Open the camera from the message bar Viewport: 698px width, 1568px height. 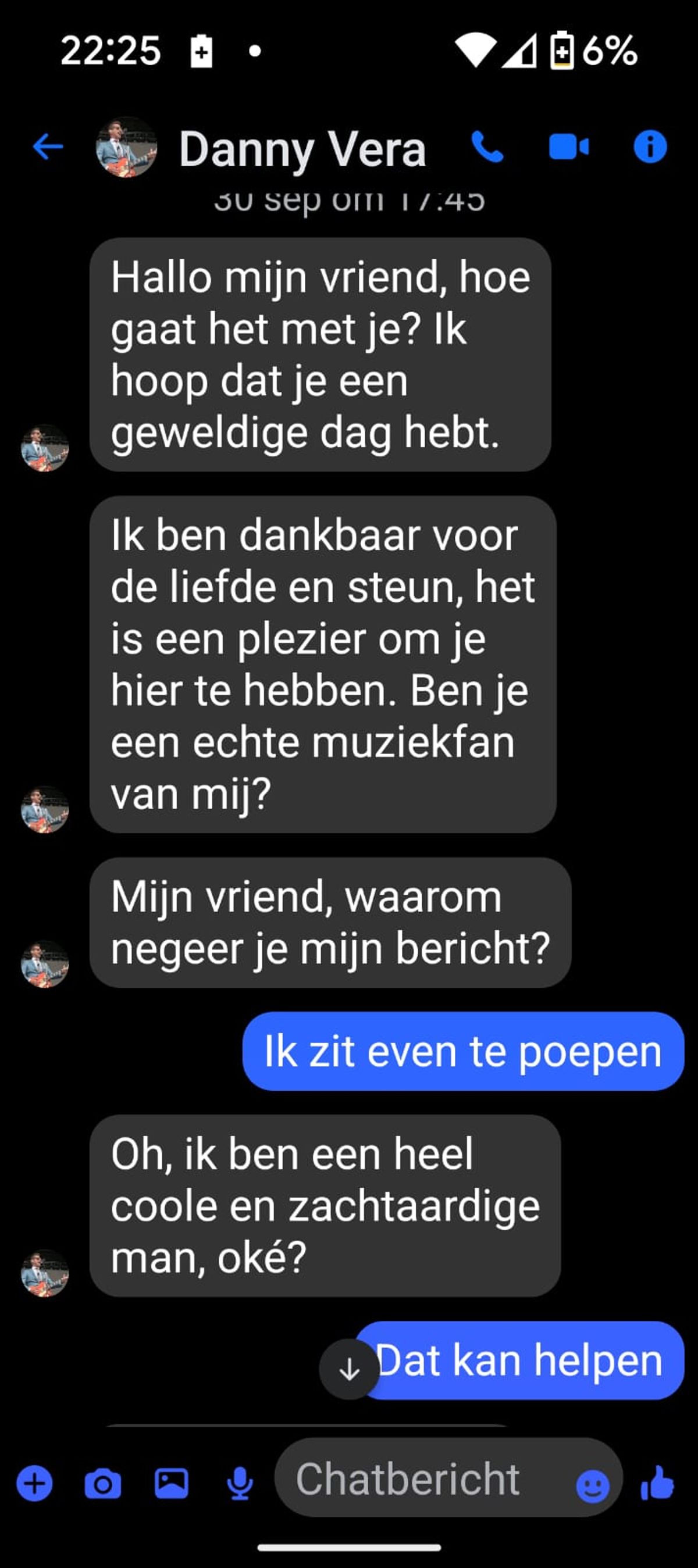point(102,1483)
